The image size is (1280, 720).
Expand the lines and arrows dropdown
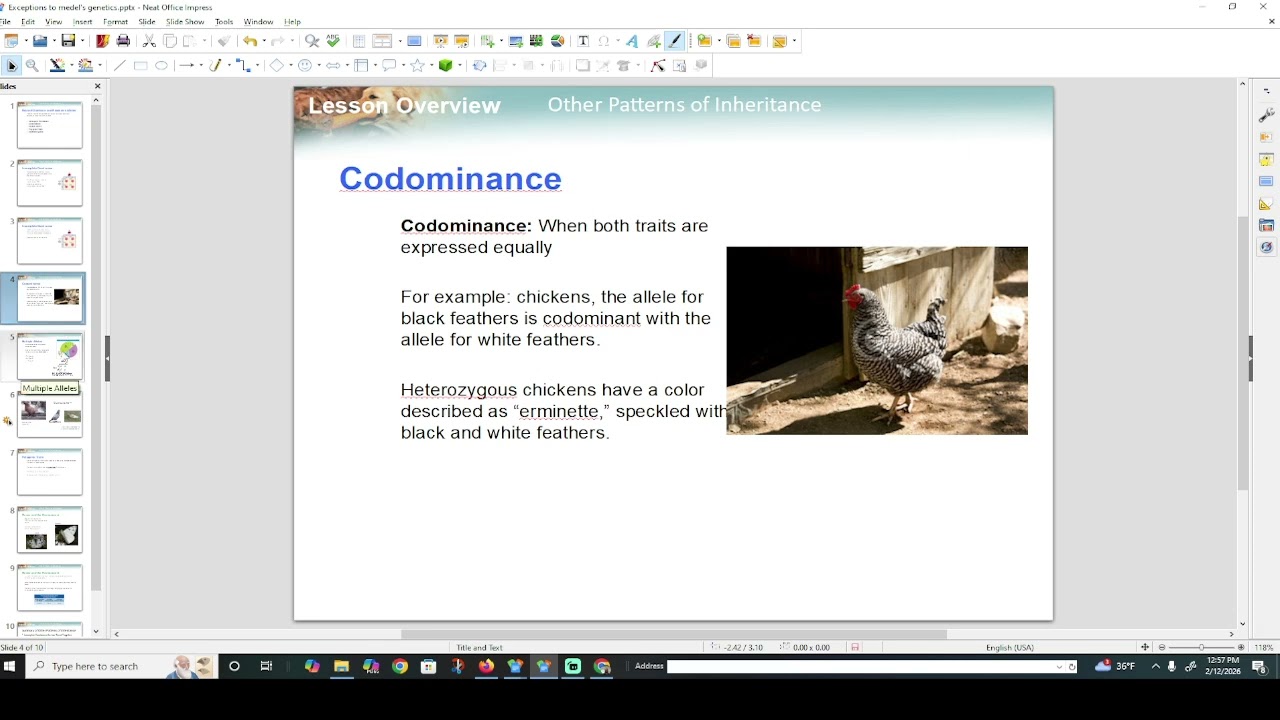(201, 66)
